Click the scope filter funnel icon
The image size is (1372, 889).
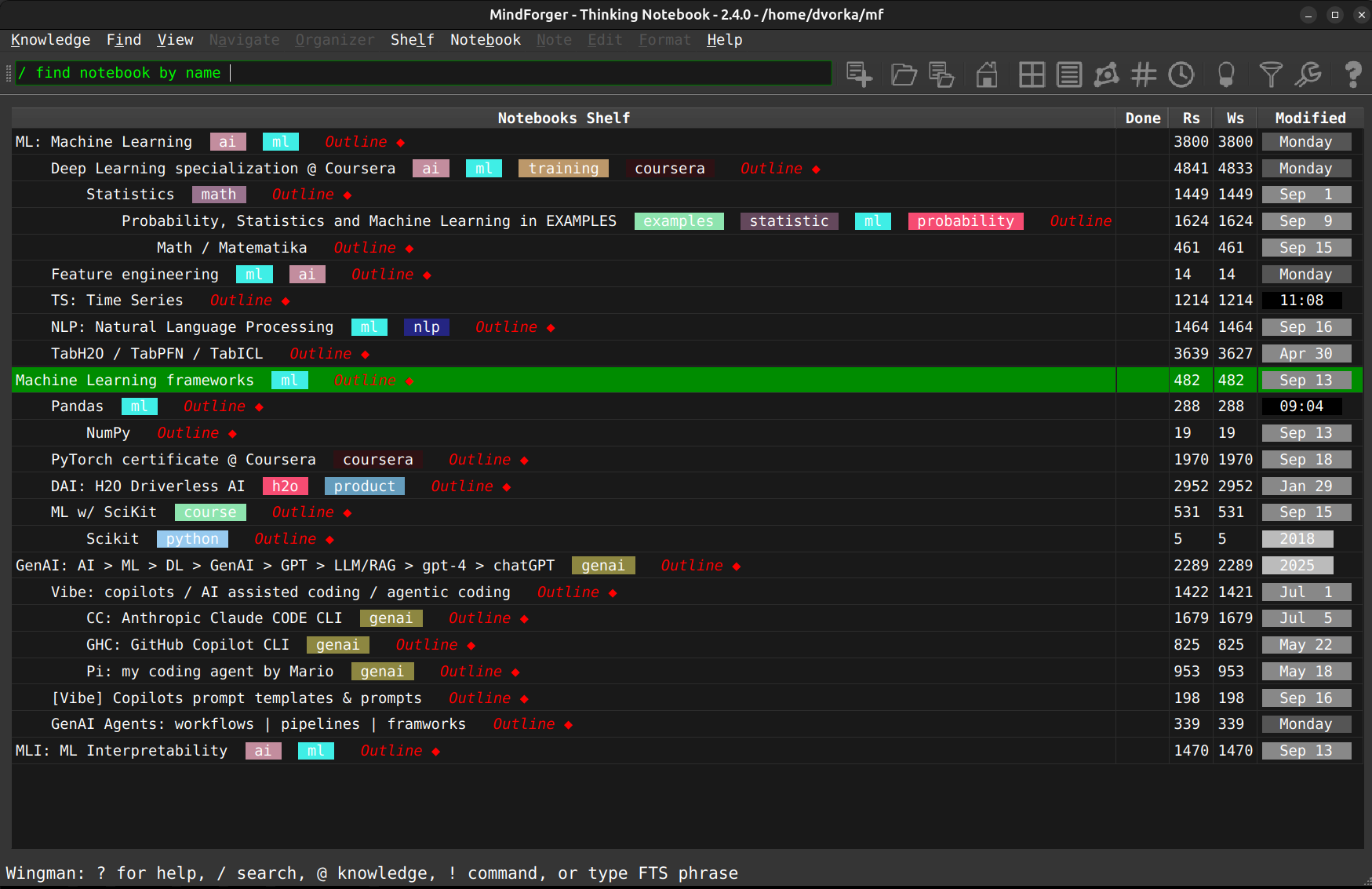click(1271, 75)
